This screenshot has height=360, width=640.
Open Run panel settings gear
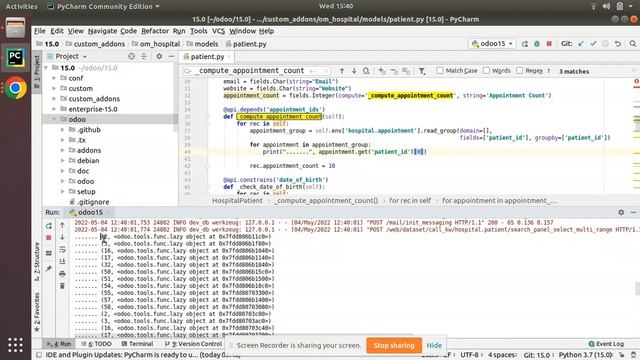pyautogui.click(x=621, y=212)
